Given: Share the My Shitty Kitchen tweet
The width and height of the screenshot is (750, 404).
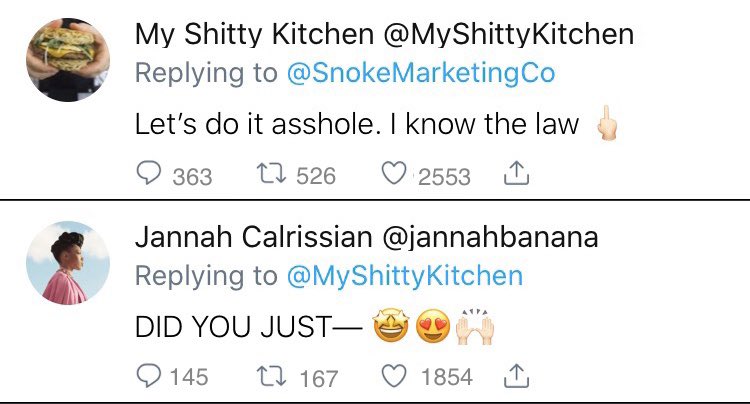Looking at the screenshot, I should 516,173.
